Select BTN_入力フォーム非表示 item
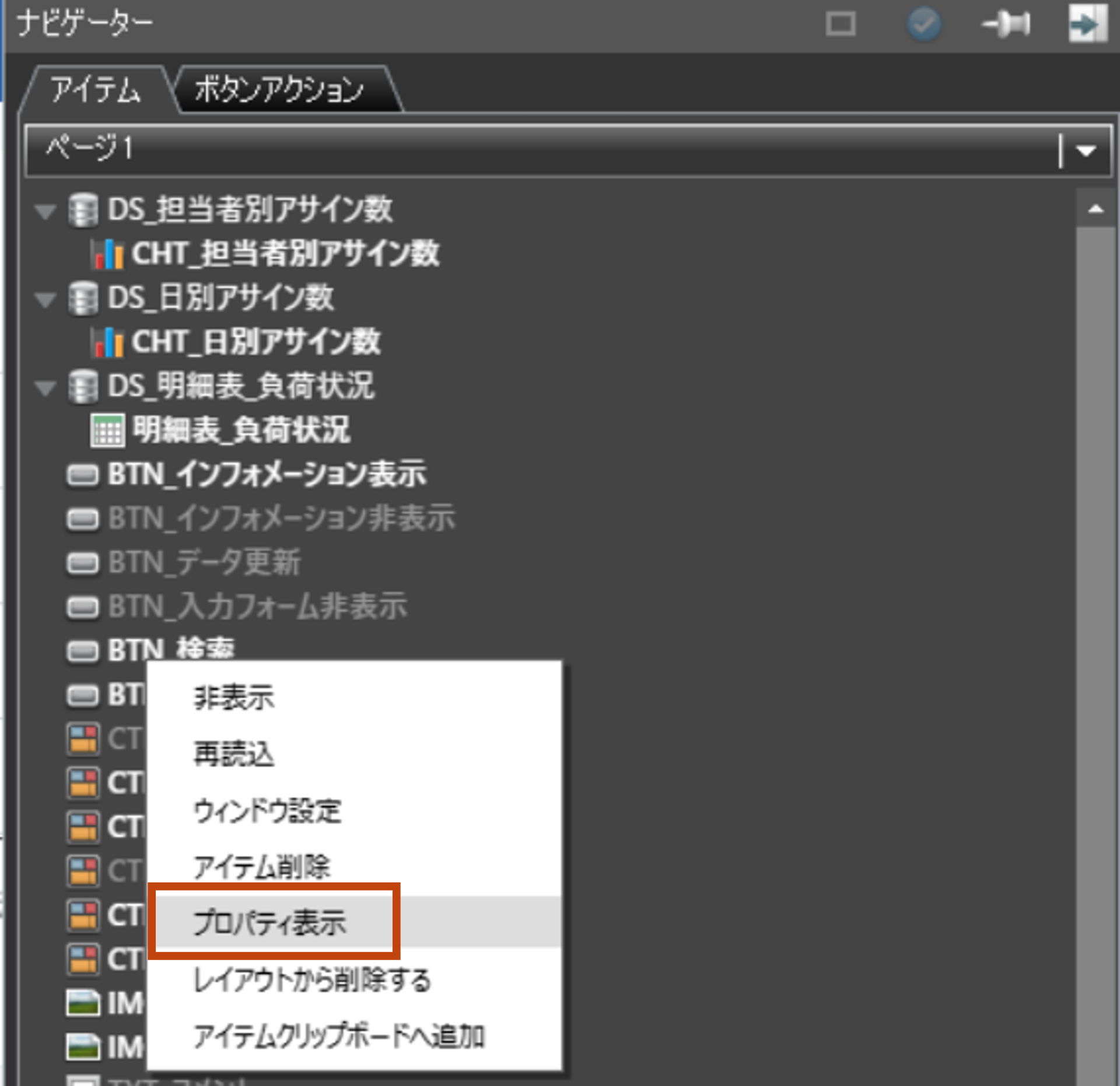This screenshot has height=1086, width=1120. 257,607
